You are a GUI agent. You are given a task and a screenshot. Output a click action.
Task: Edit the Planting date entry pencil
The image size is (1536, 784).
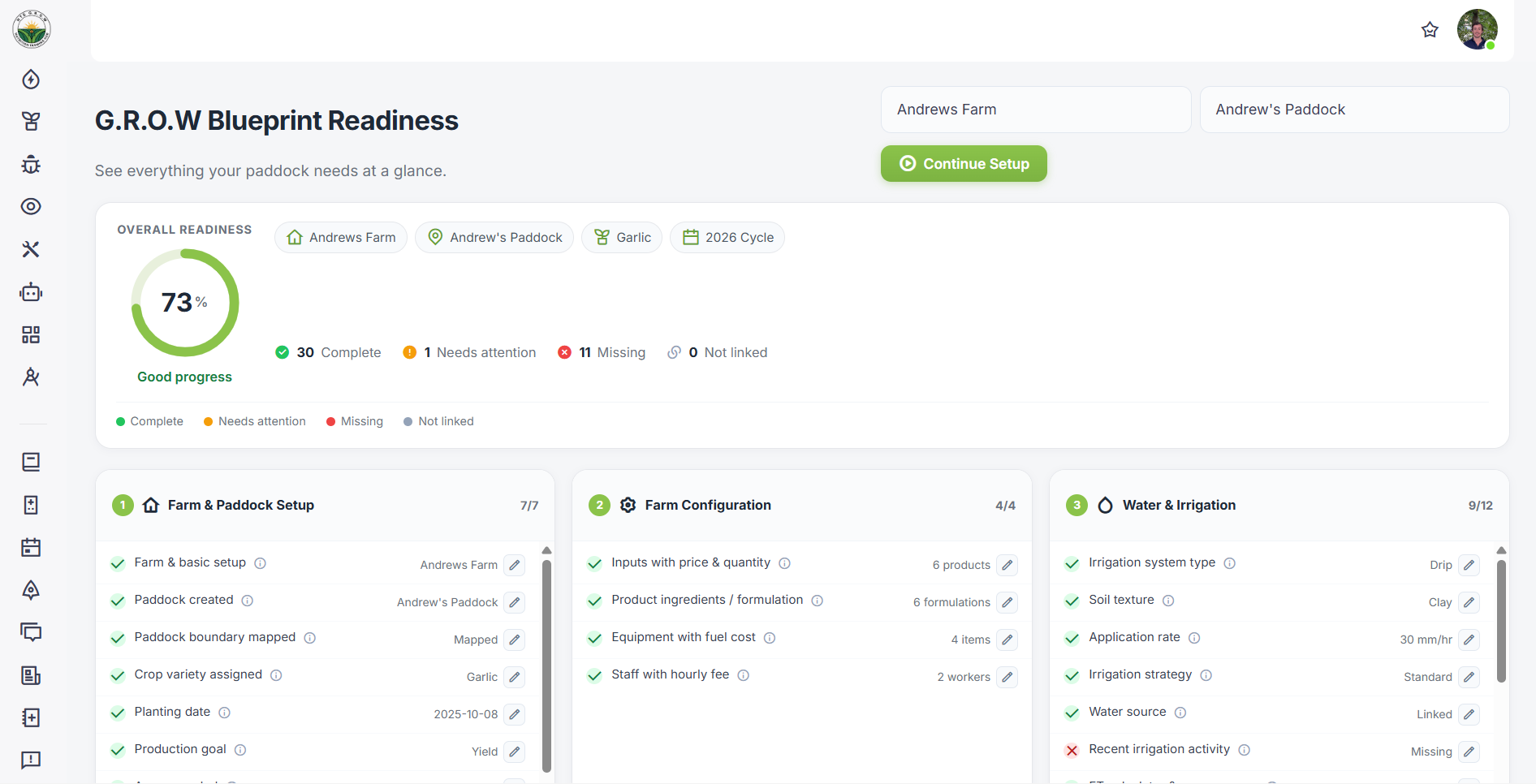[515, 714]
